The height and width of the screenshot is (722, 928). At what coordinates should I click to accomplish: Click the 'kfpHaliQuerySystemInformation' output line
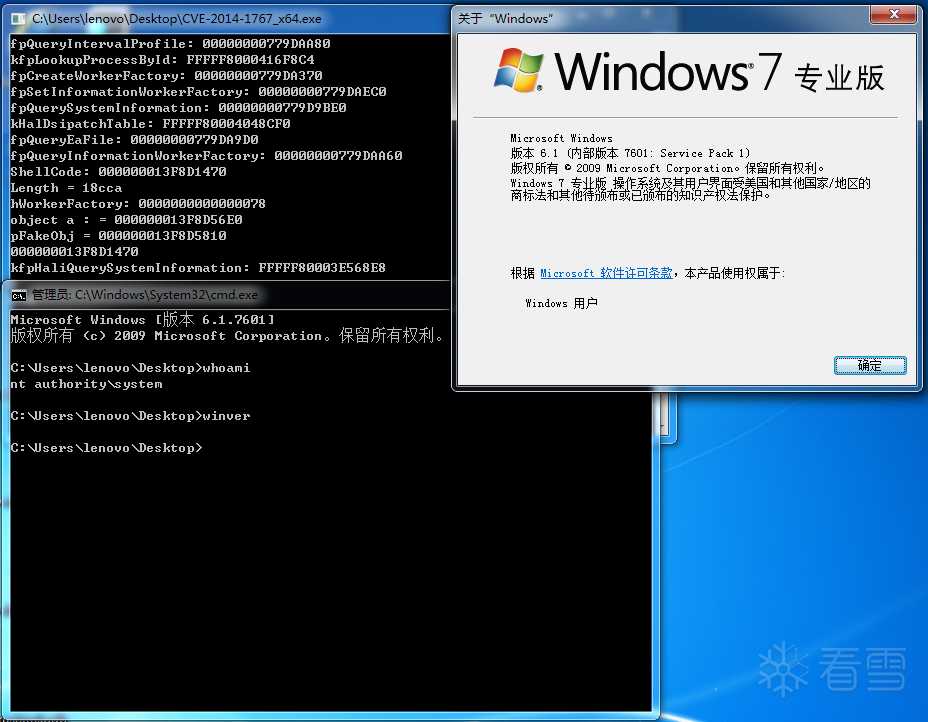click(198, 267)
